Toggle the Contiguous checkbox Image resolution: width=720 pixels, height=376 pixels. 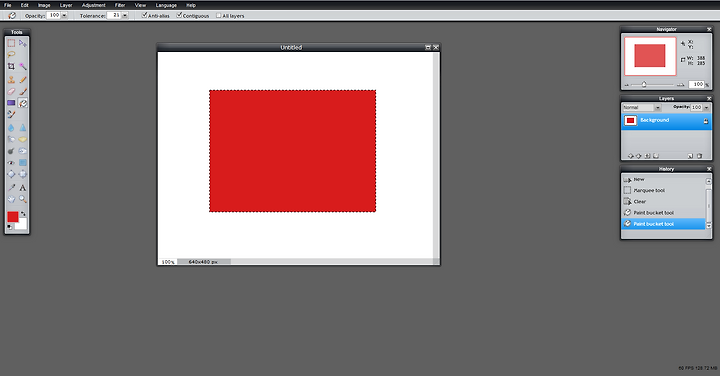click(179, 15)
